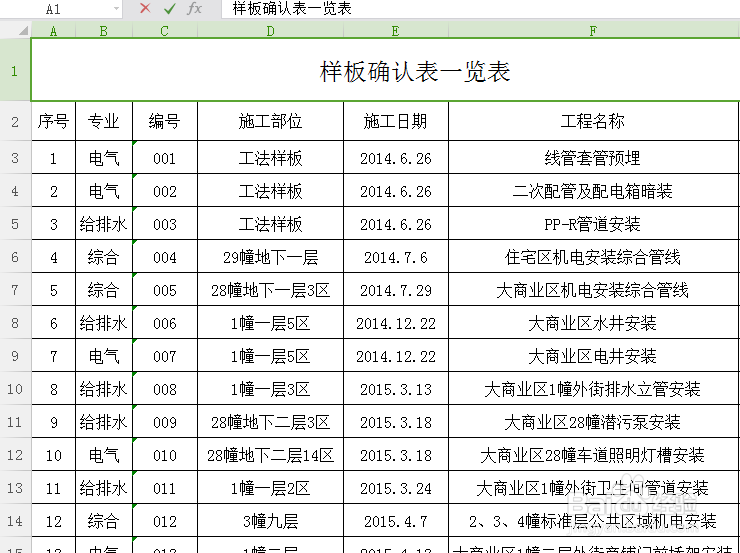This screenshot has width=740, height=553.
Task: Select row 6 header
Action: (x=15, y=257)
